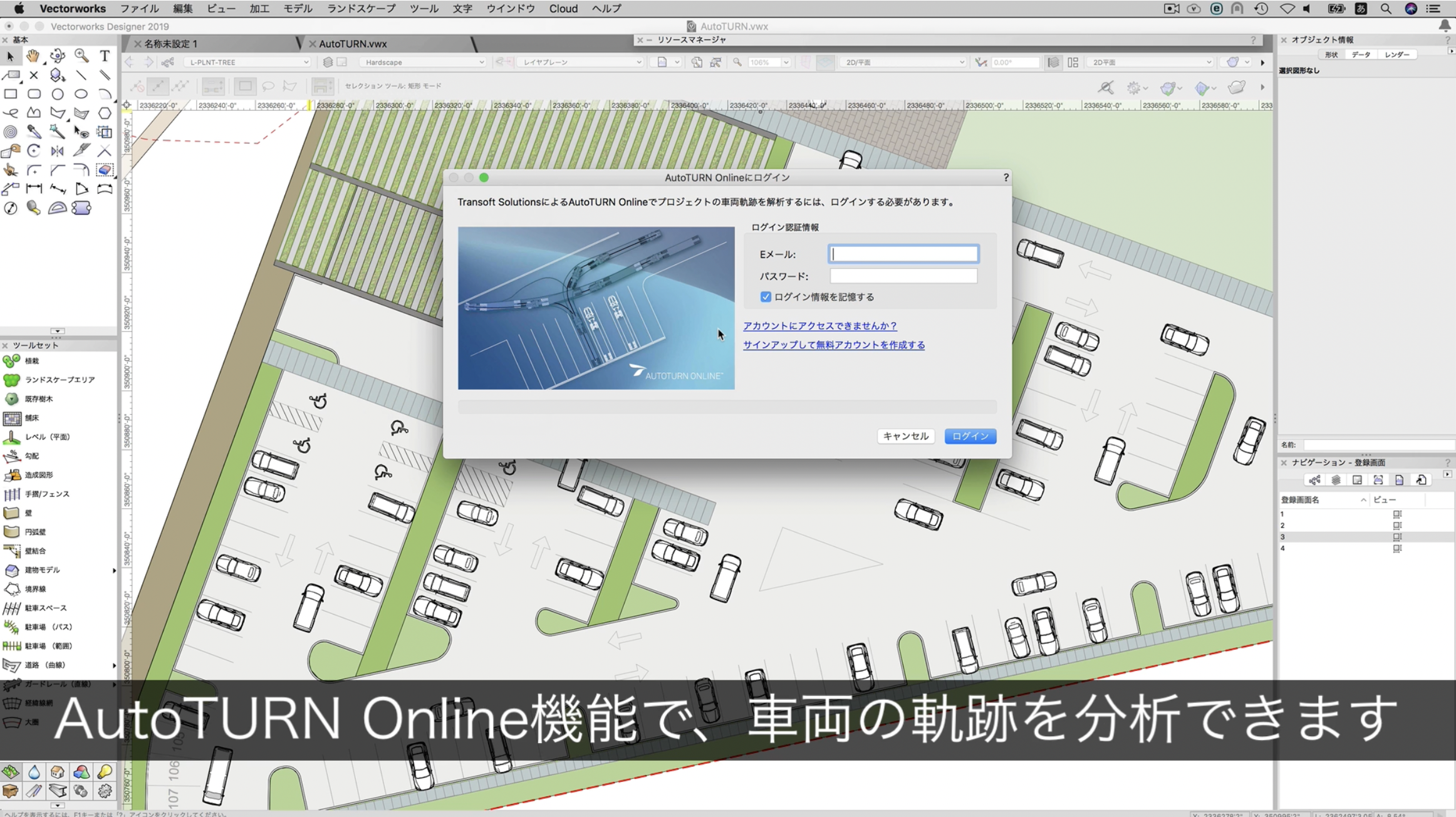Viewport: 1456px width, 817px height.
Task: Select the Text tool
Action: pyautogui.click(x=105, y=56)
